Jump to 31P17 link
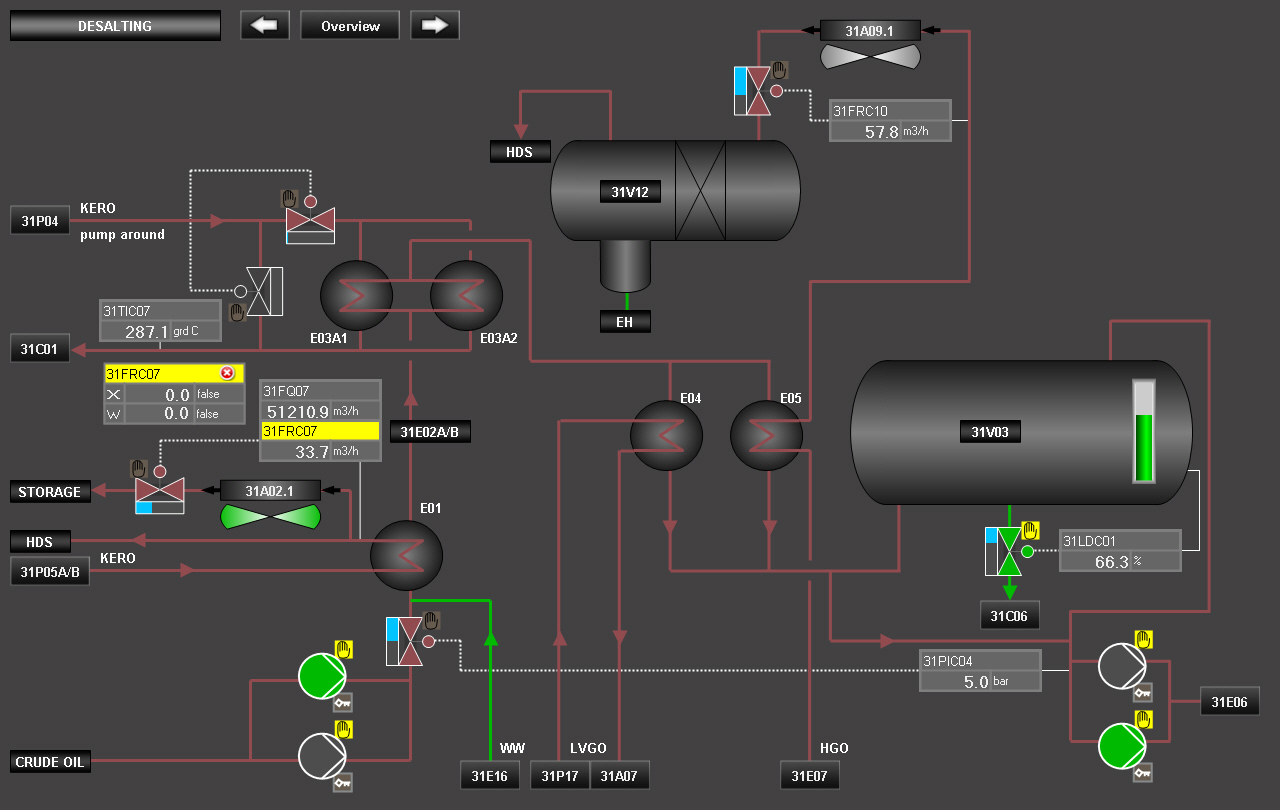Image resolution: width=1280 pixels, height=810 pixels. [x=560, y=775]
